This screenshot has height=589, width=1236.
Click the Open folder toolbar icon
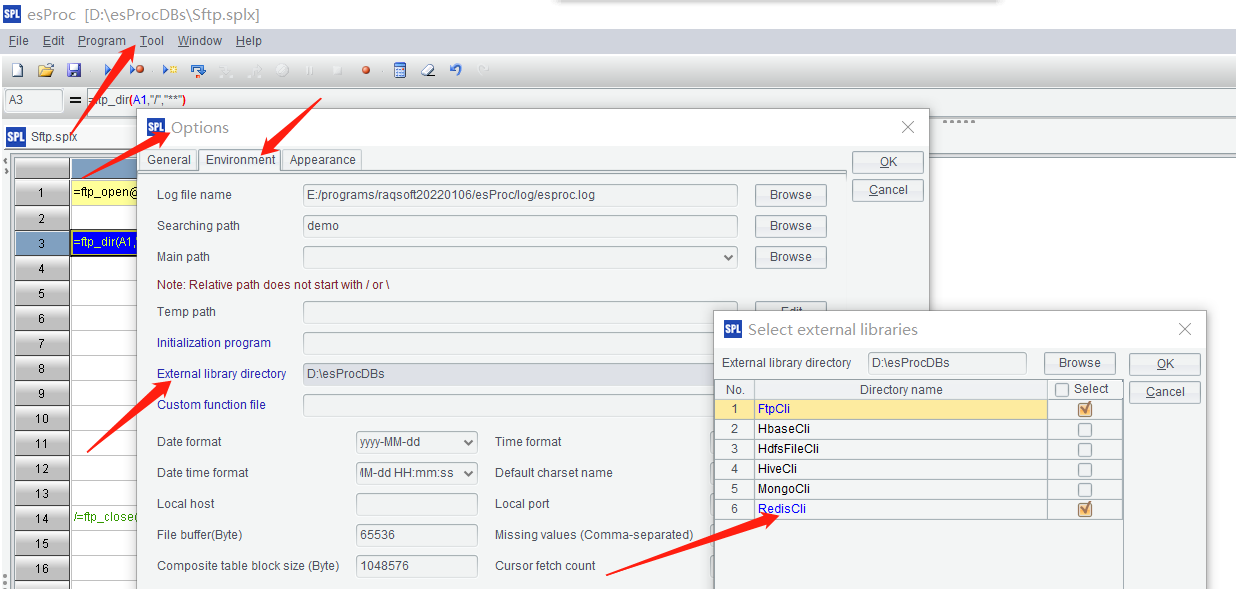click(45, 70)
